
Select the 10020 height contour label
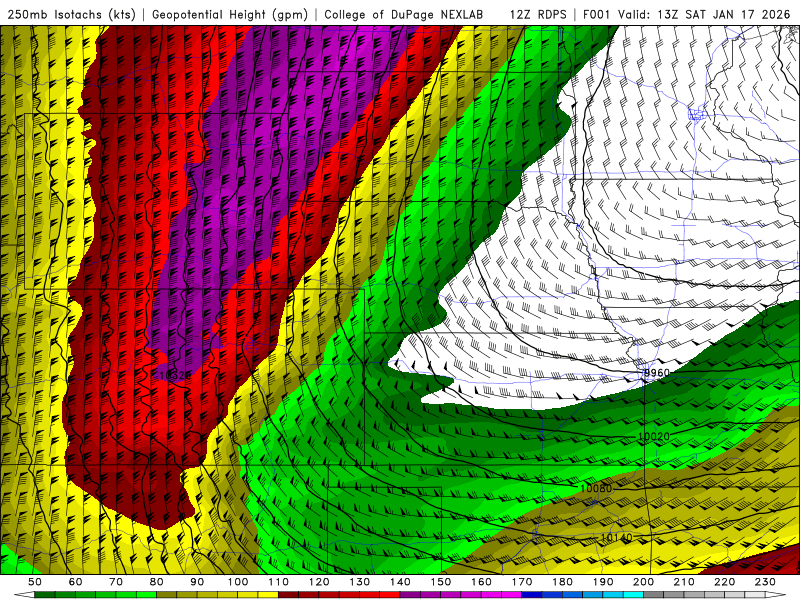pos(654,437)
